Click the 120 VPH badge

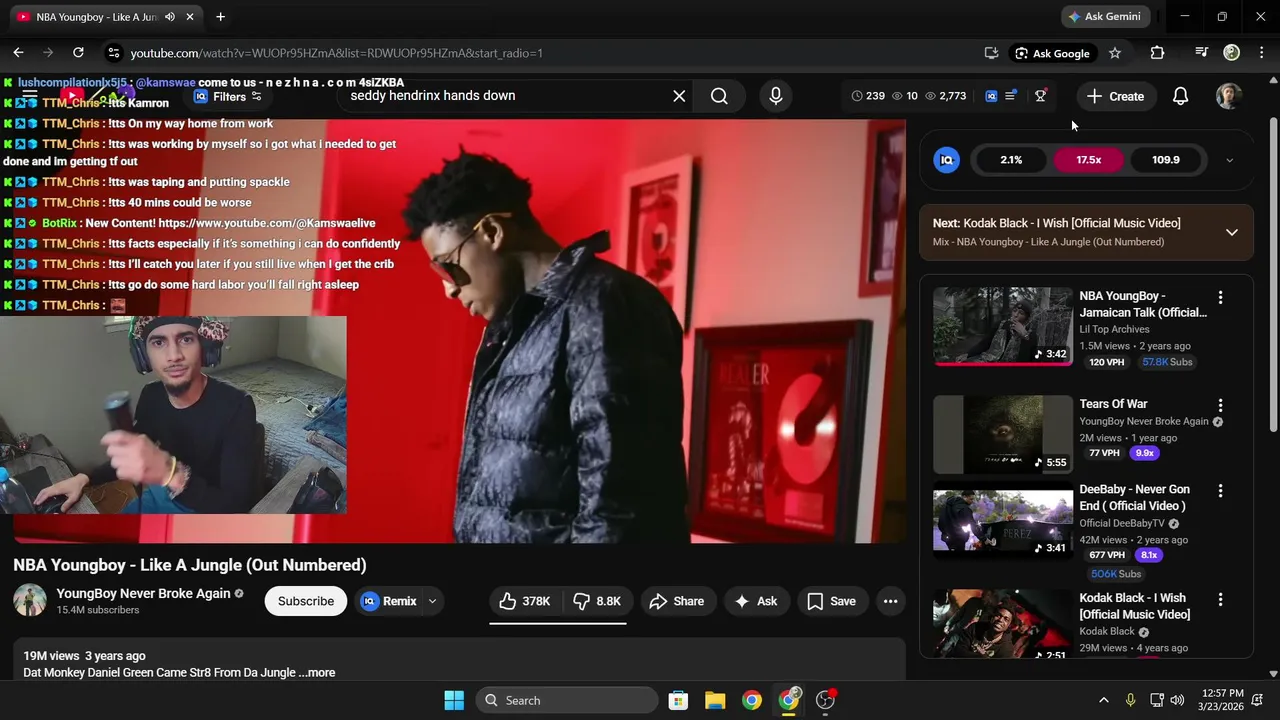1107,362
